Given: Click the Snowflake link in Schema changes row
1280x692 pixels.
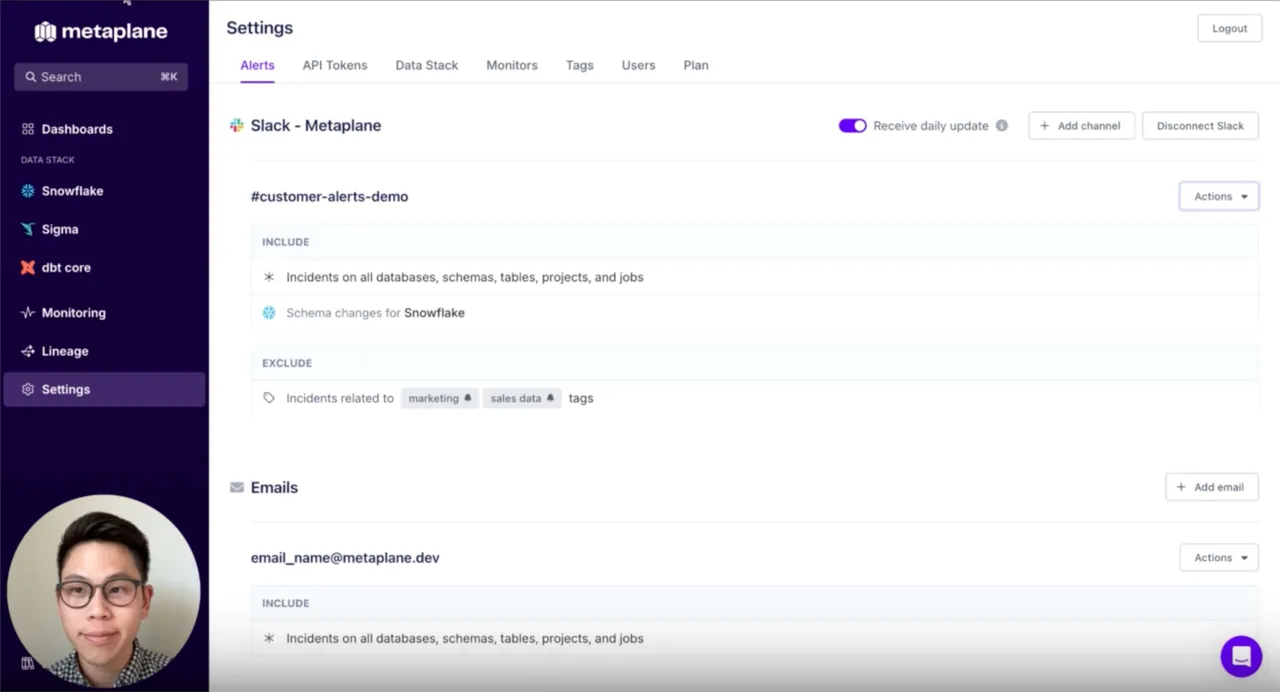Looking at the screenshot, I should pyautogui.click(x=434, y=313).
